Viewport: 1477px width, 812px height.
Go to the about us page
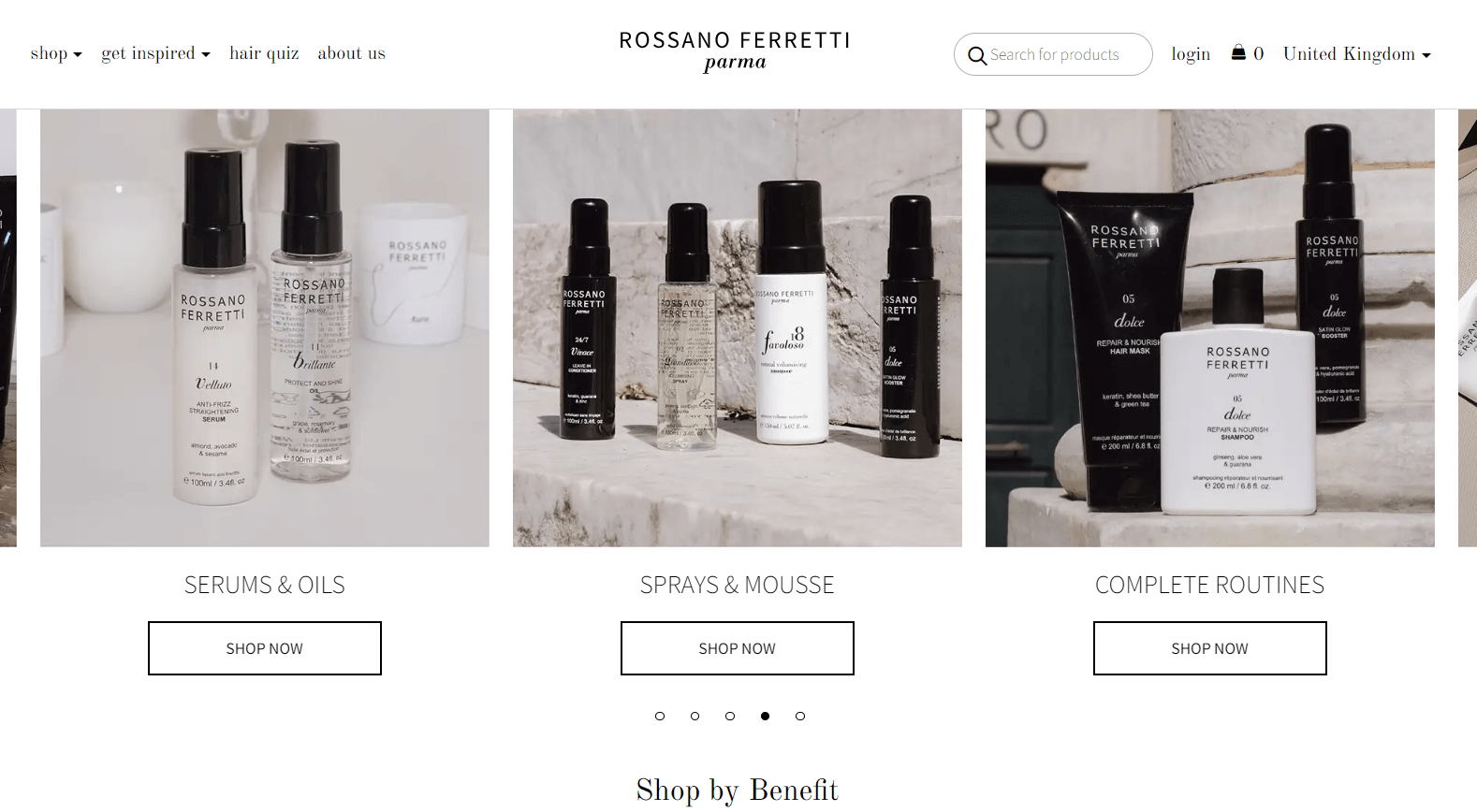351,53
